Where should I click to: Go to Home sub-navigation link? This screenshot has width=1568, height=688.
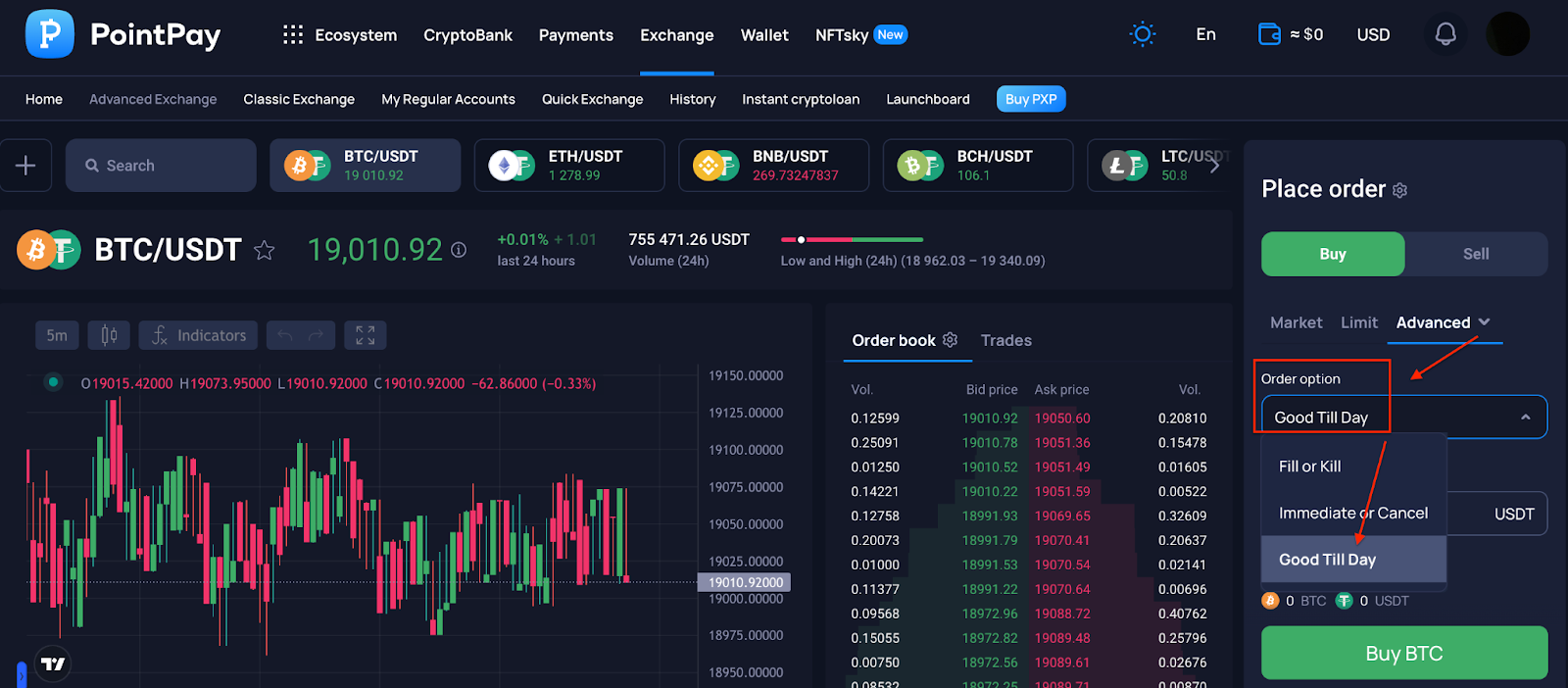pyautogui.click(x=44, y=99)
